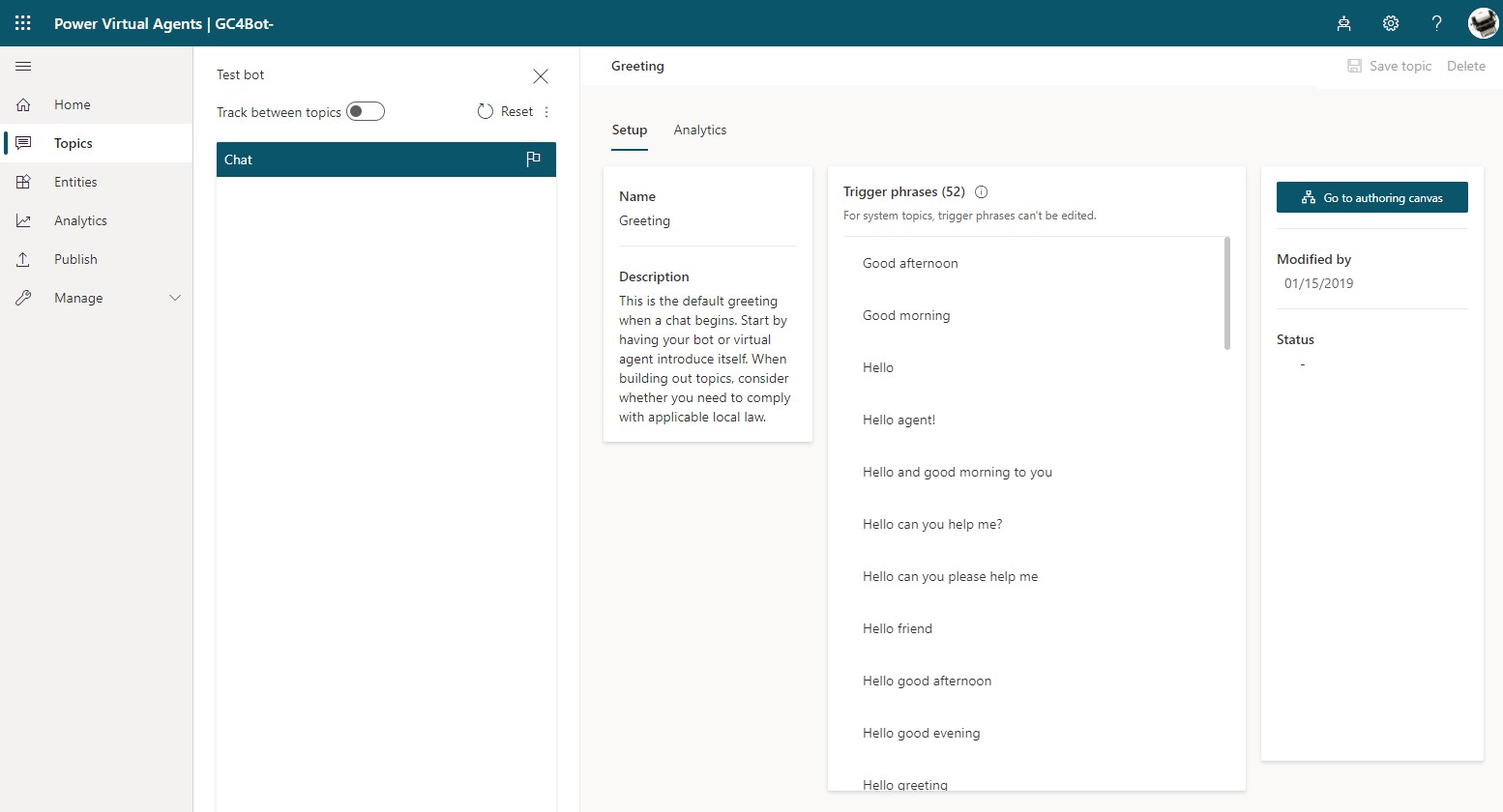The image size is (1503, 812).
Task: Click the Greeting name value
Action: click(x=644, y=220)
